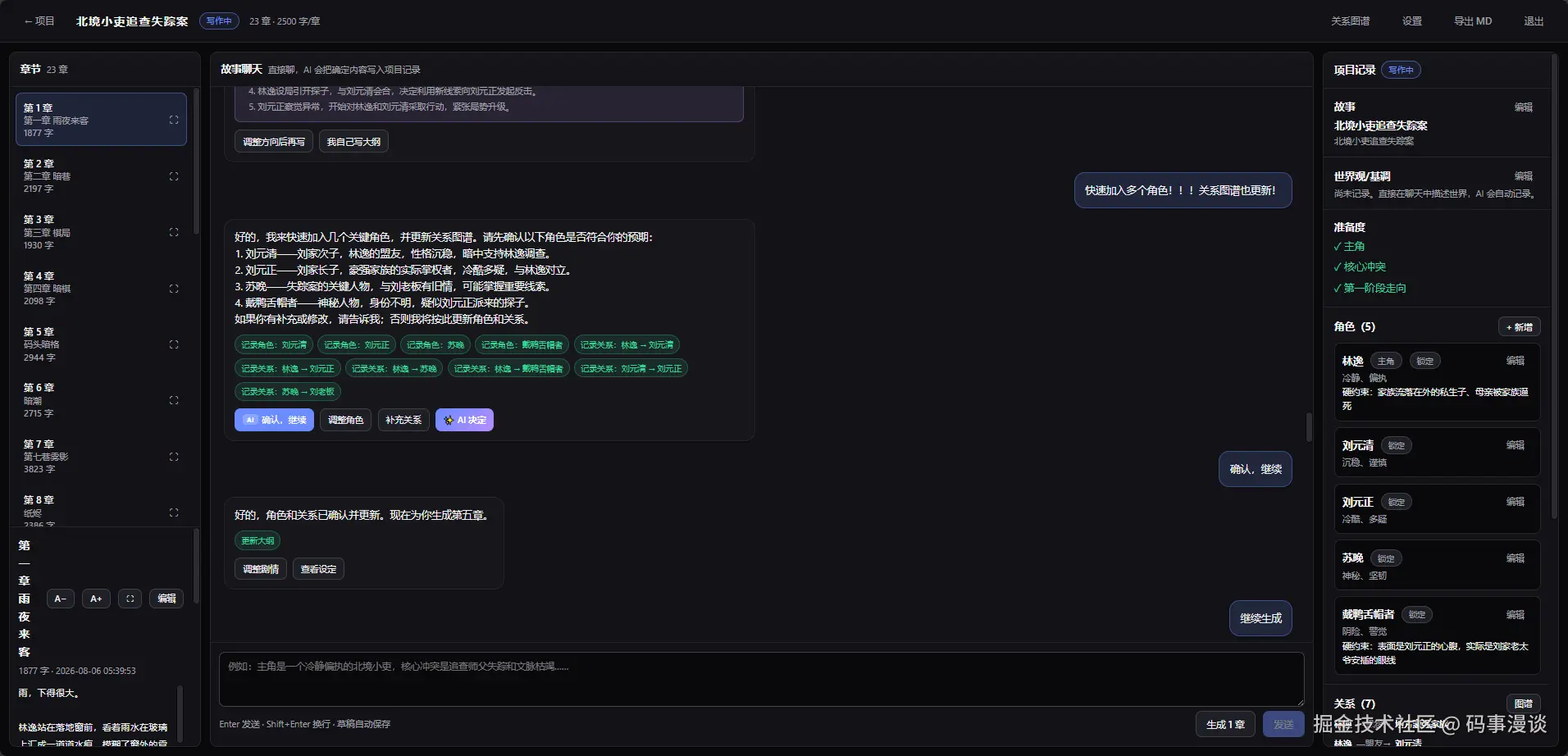
Task: Edit the 故事 record entry
Action: [1523, 107]
